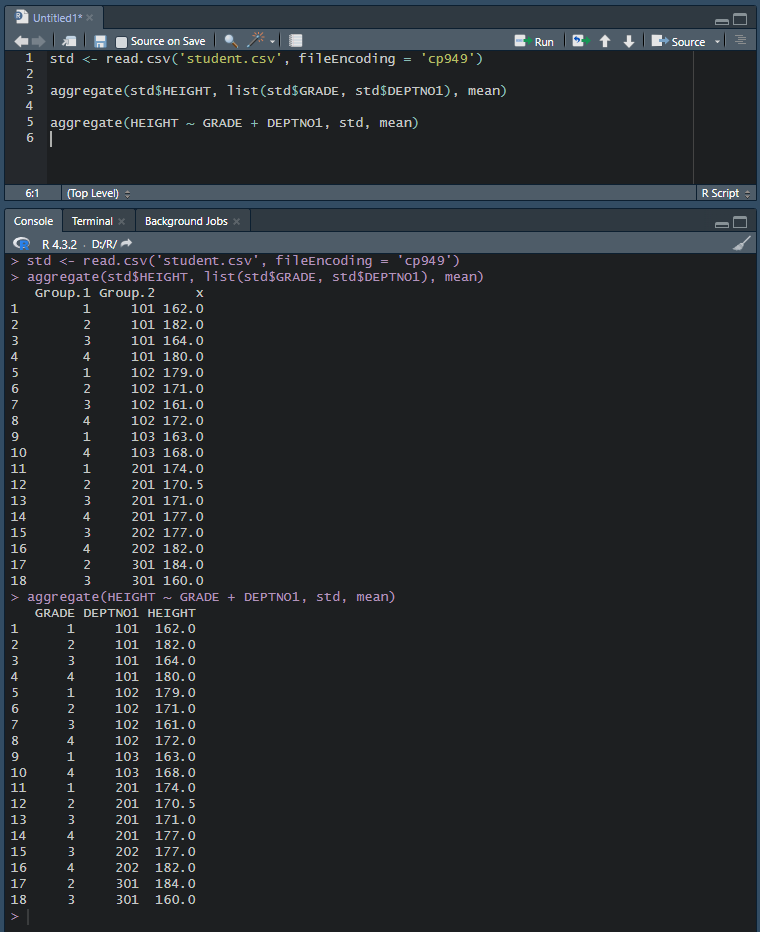Click editor line 3 aggregate call

[278, 91]
